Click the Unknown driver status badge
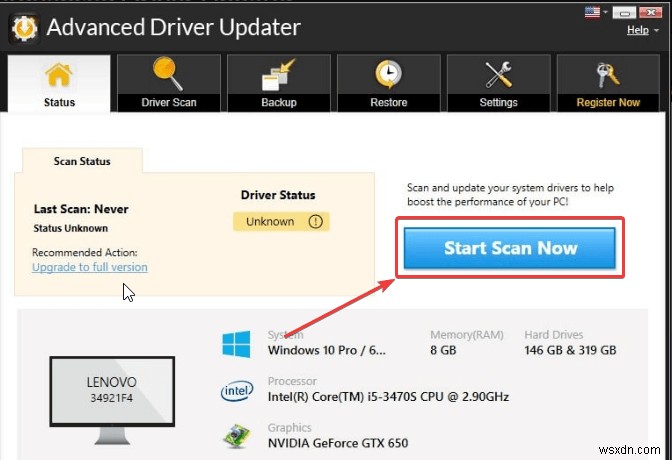The height and width of the screenshot is (460, 672). pyautogui.click(x=281, y=222)
